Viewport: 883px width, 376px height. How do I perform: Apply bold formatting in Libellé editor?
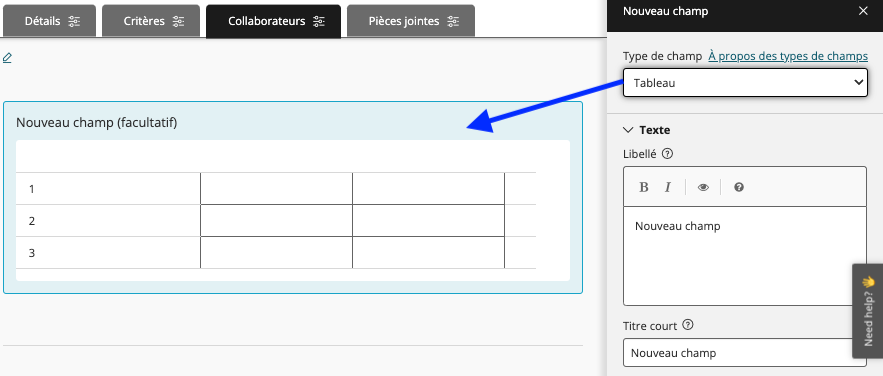tap(644, 187)
